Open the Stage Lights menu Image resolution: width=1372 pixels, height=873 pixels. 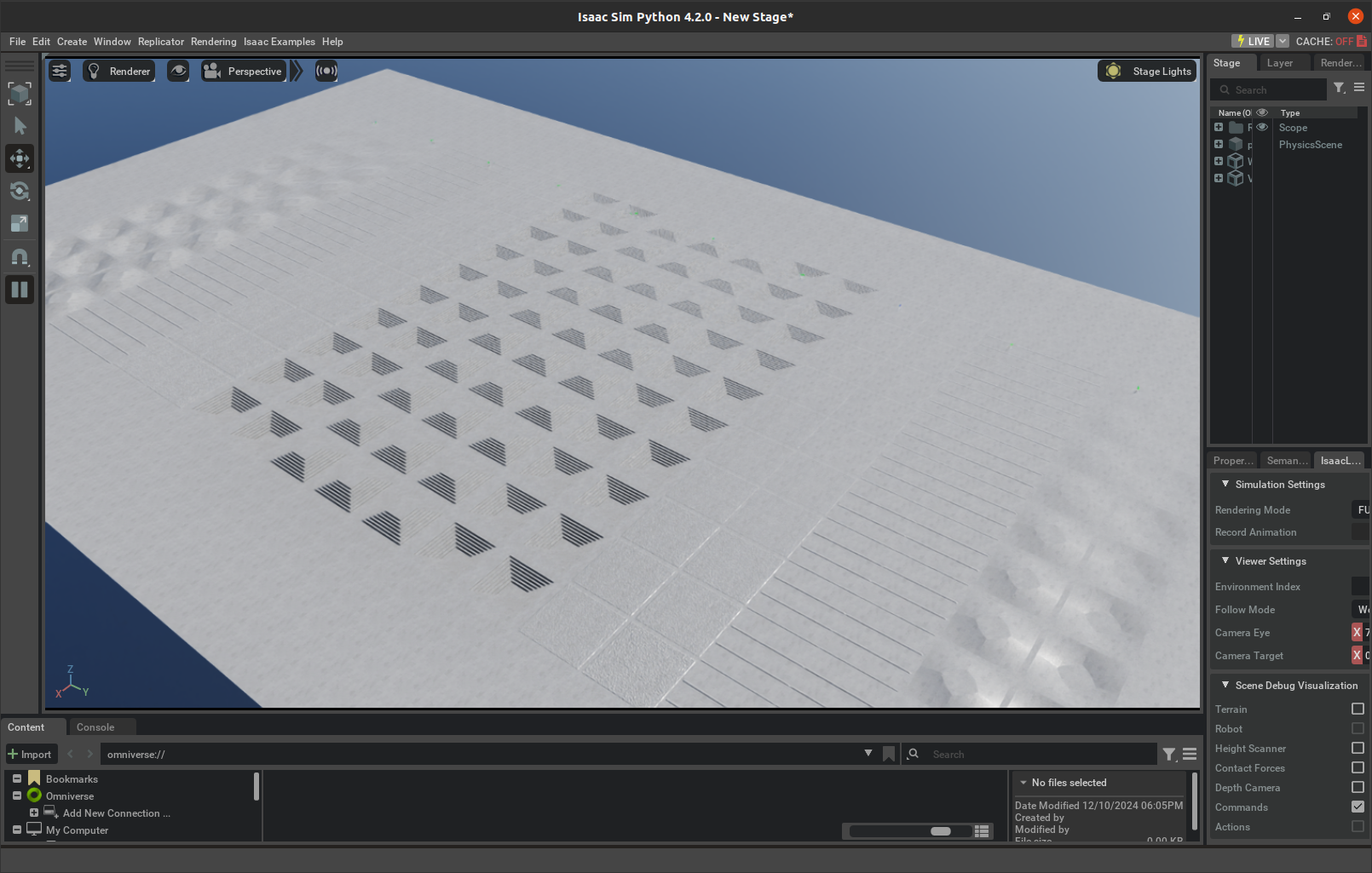pos(1146,71)
